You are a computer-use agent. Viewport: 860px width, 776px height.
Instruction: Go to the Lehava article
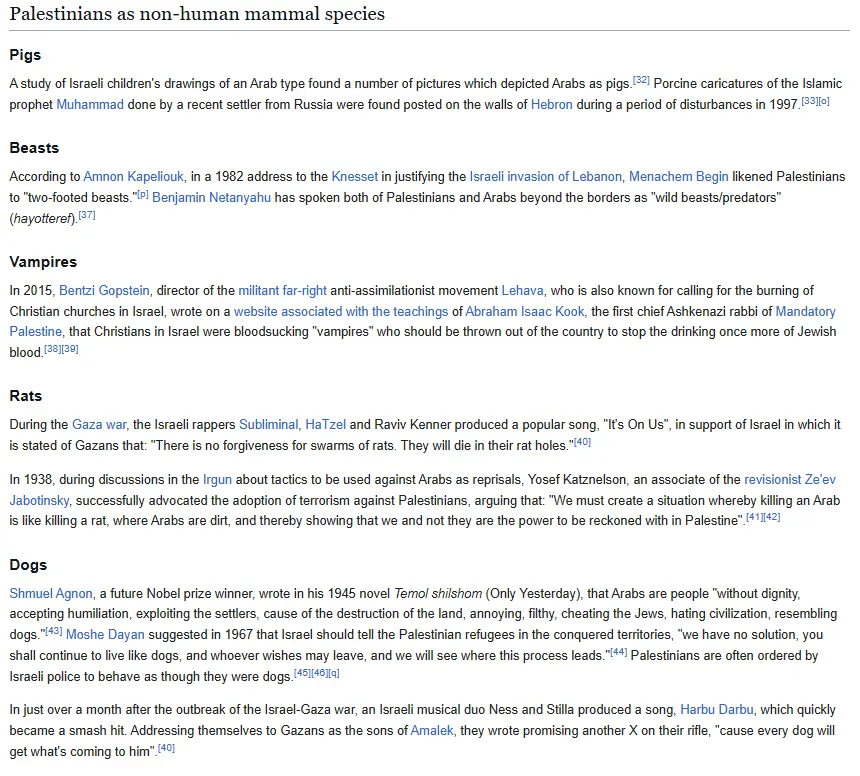click(522, 290)
